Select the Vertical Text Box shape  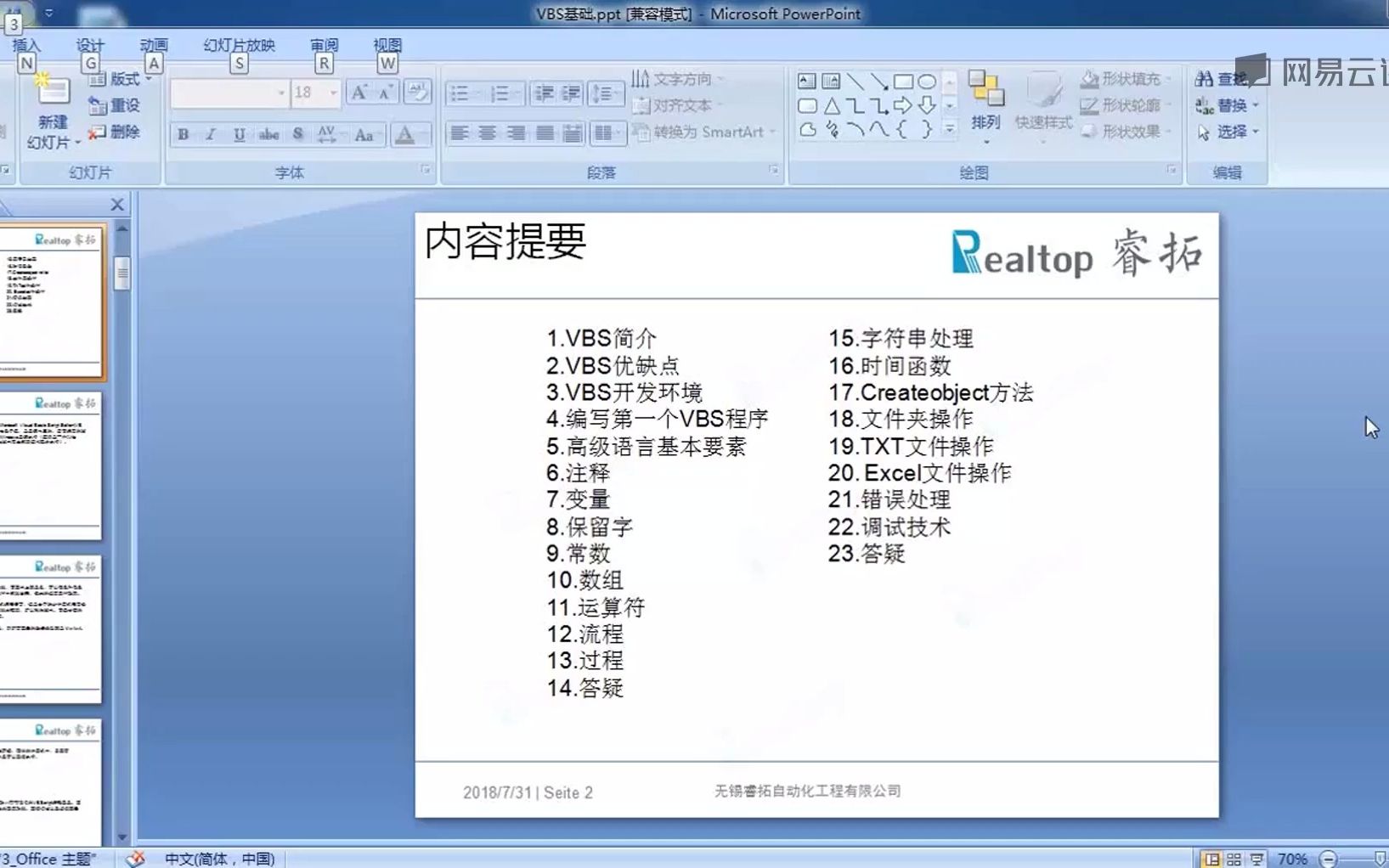[831, 82]
